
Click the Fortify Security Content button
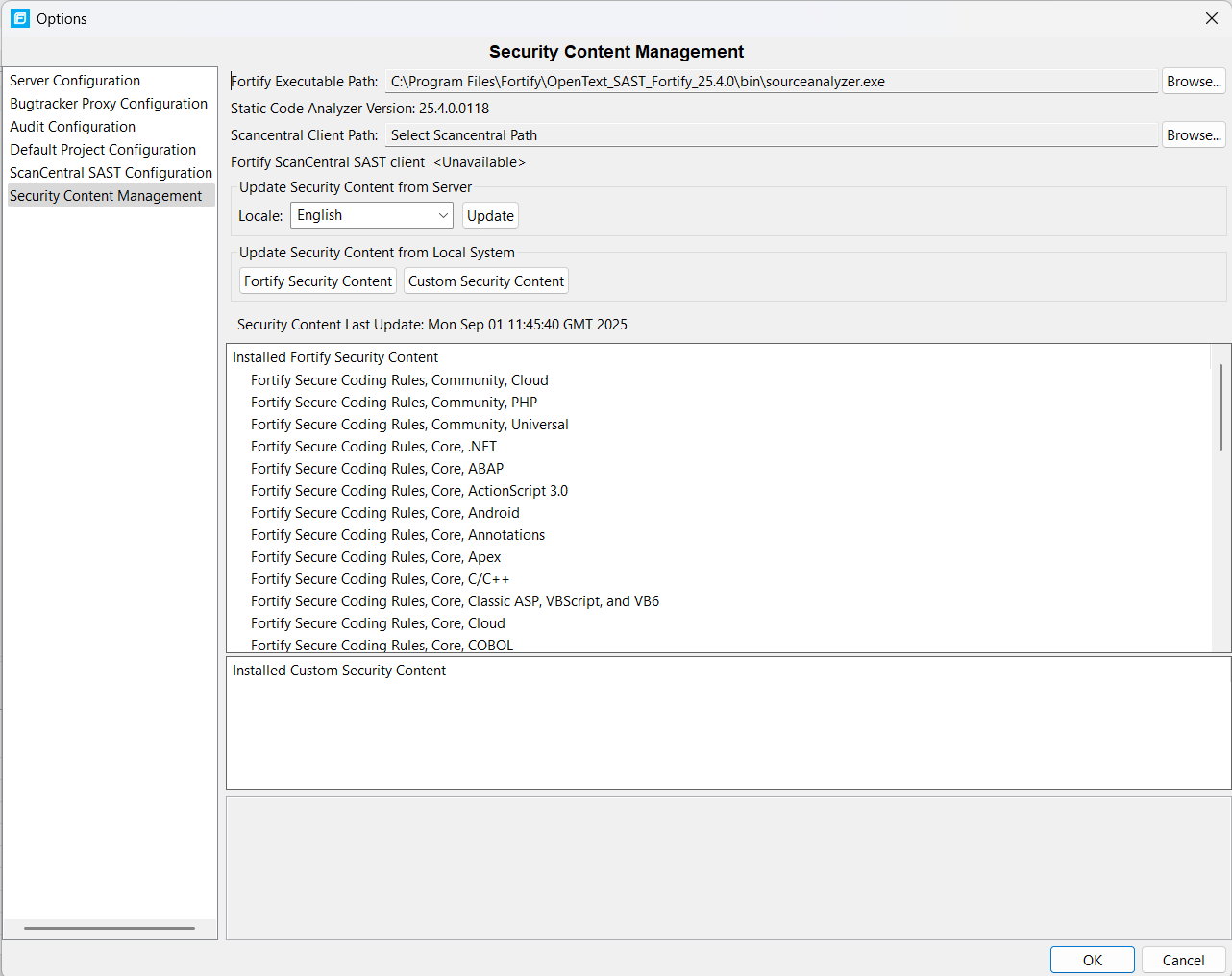pyautogui.click(x=317, y=281)
